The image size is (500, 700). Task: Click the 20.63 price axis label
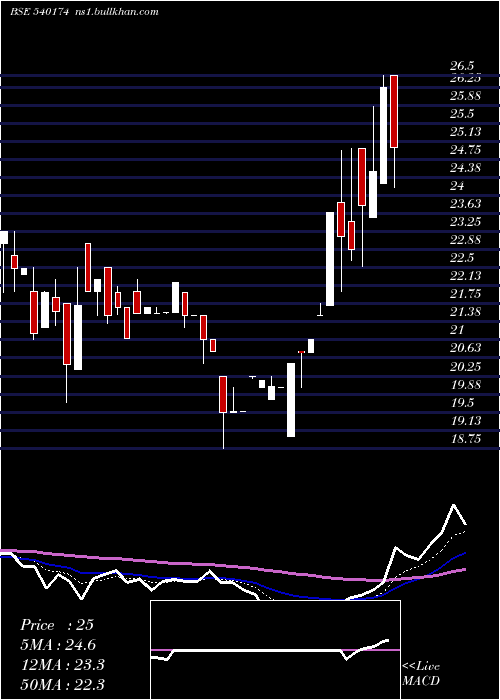(465, 348)
